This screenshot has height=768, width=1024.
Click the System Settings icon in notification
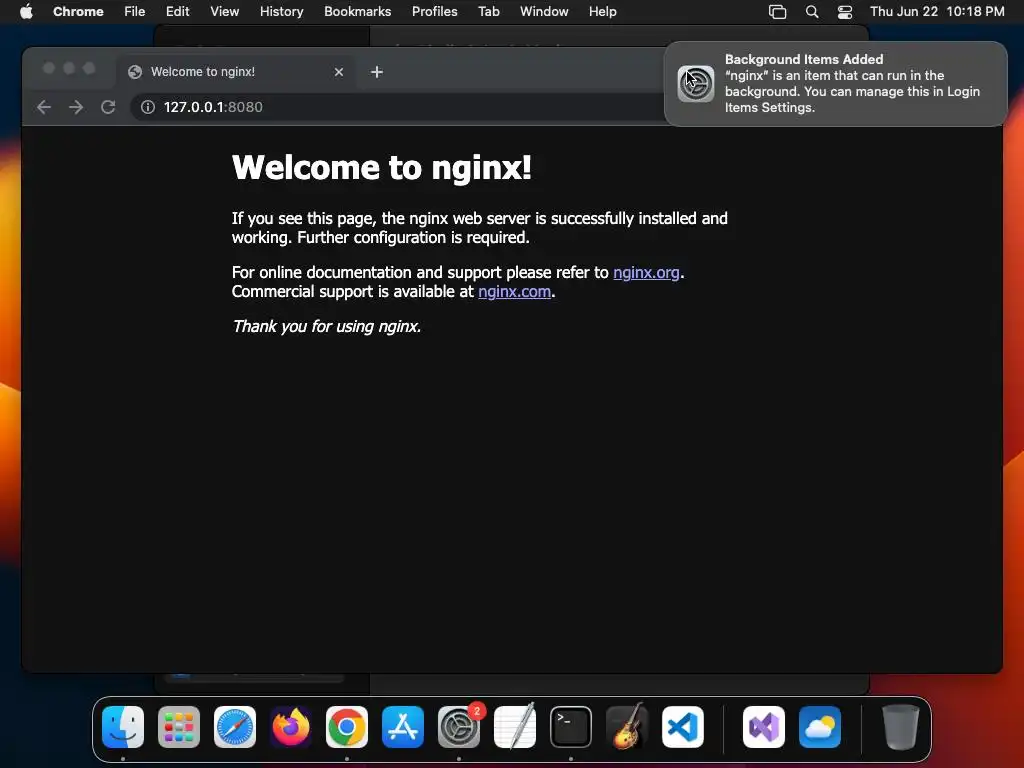pyautogui.click(x=696, y=84)
